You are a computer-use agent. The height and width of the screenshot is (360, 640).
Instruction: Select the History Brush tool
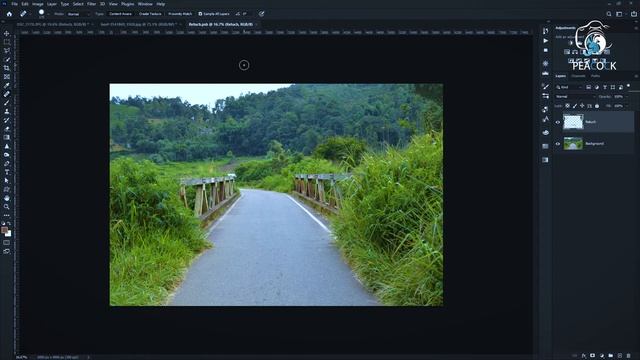7,120
